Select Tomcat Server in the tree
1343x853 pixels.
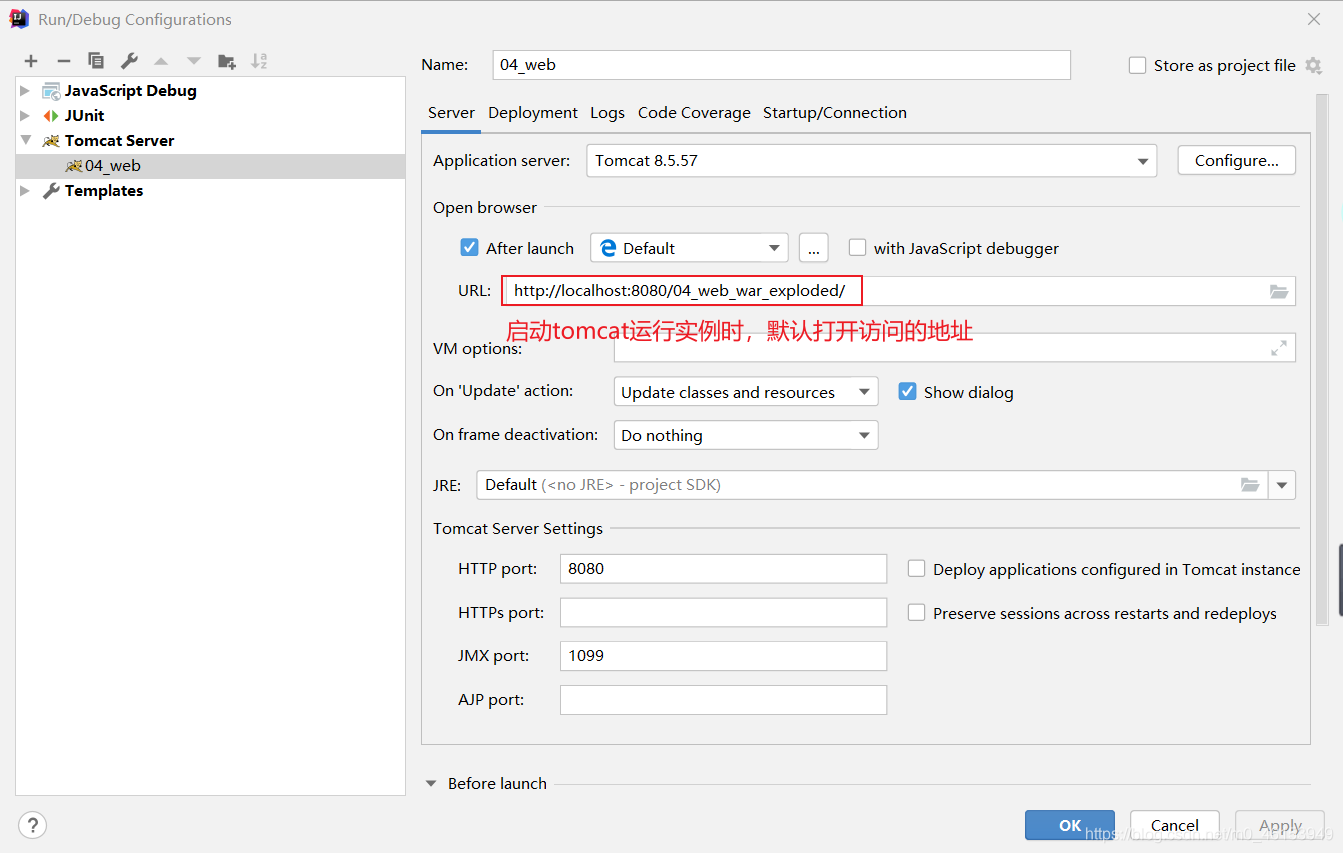(x=119, y=140)
